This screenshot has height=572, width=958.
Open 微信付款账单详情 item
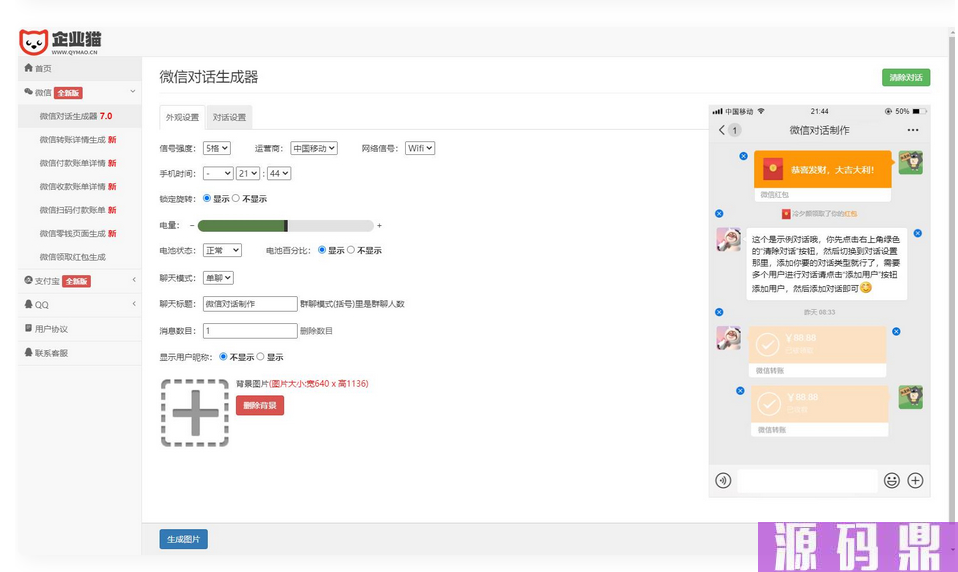pos(78,163)
